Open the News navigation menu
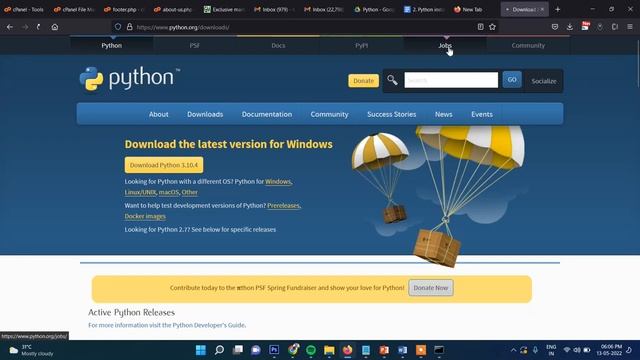 (x=443, y=114)
